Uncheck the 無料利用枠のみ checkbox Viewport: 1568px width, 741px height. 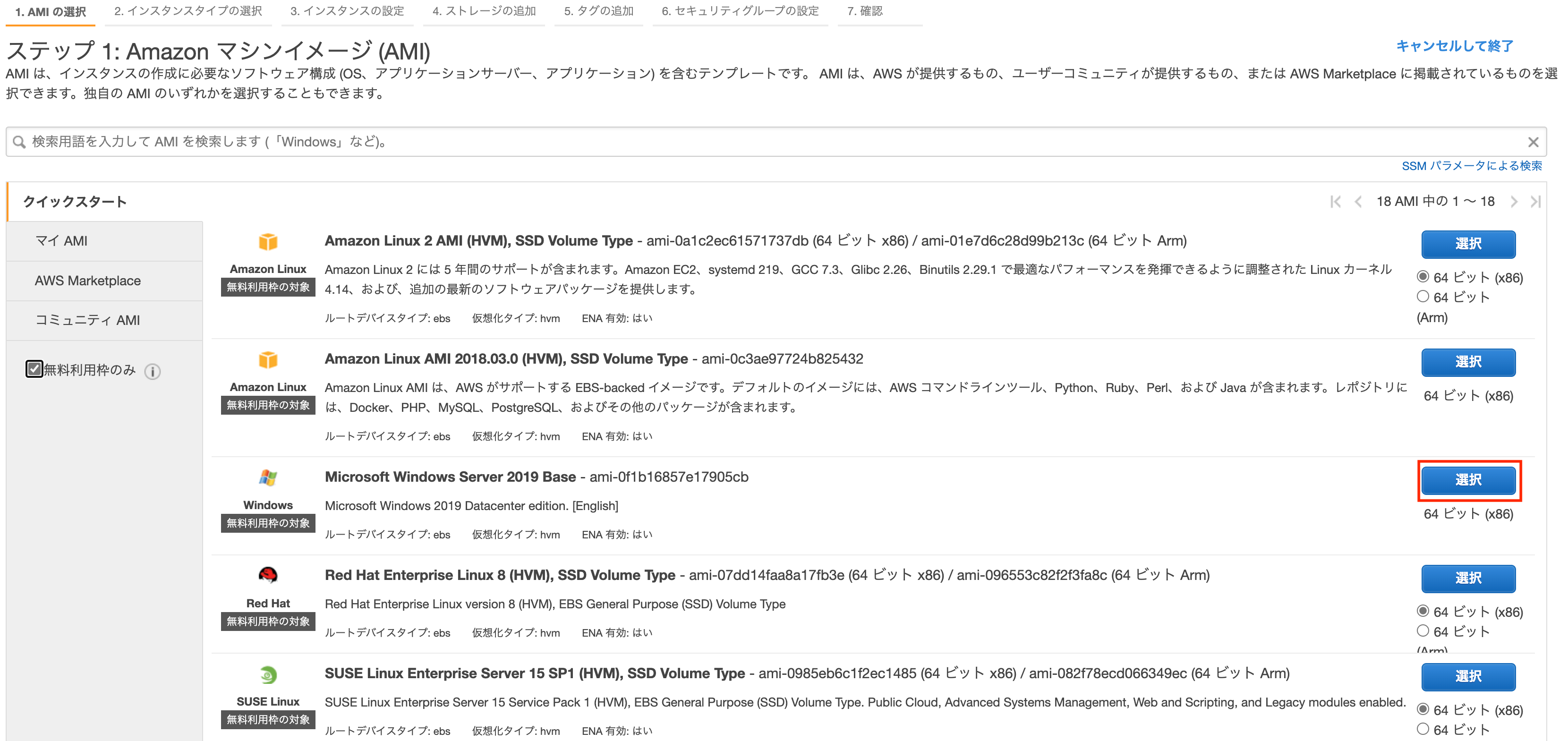point(34,370)
